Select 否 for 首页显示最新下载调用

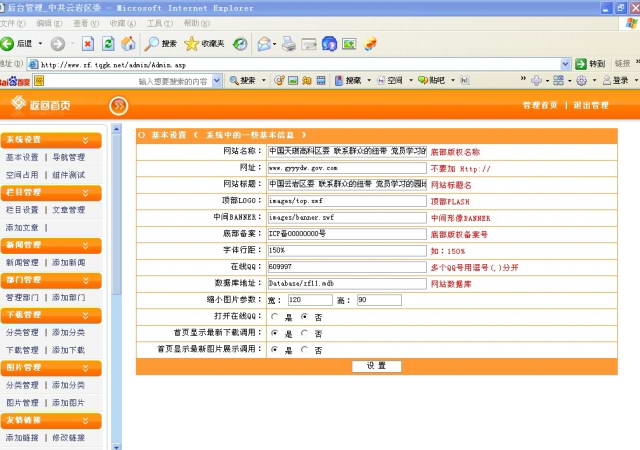pos(304,333)
